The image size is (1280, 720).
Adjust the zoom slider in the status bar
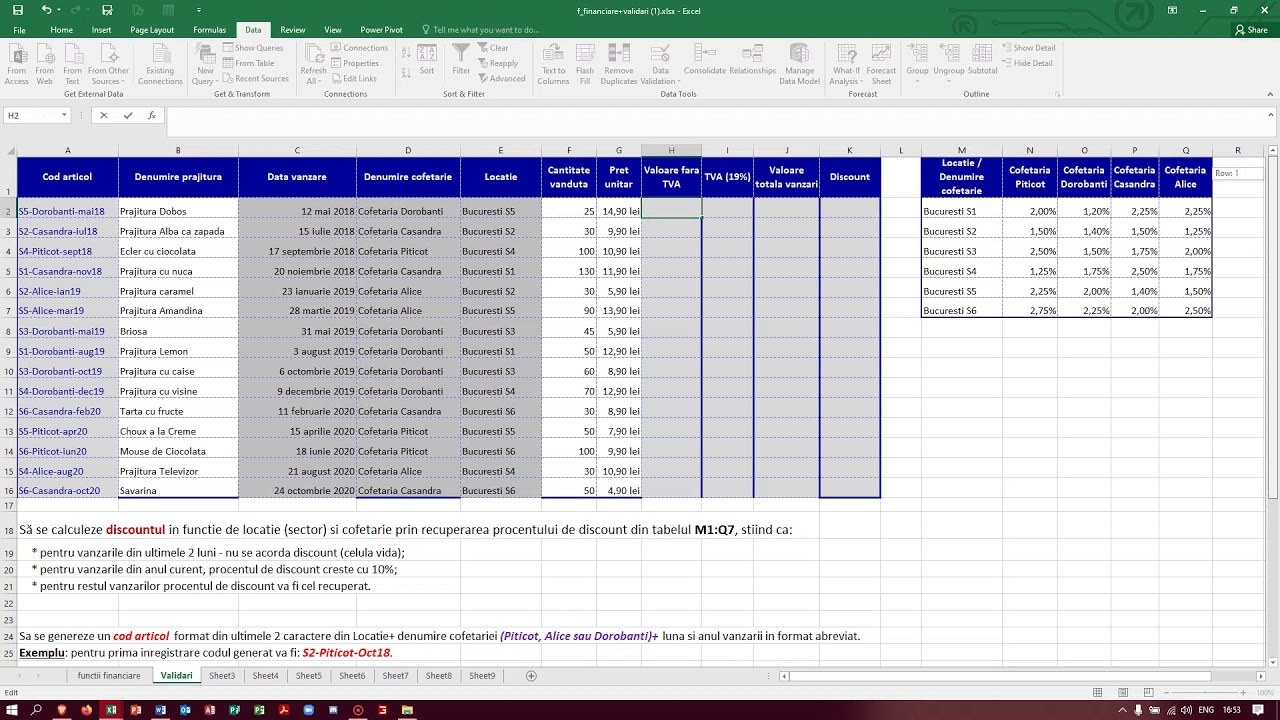[1204, 692]
